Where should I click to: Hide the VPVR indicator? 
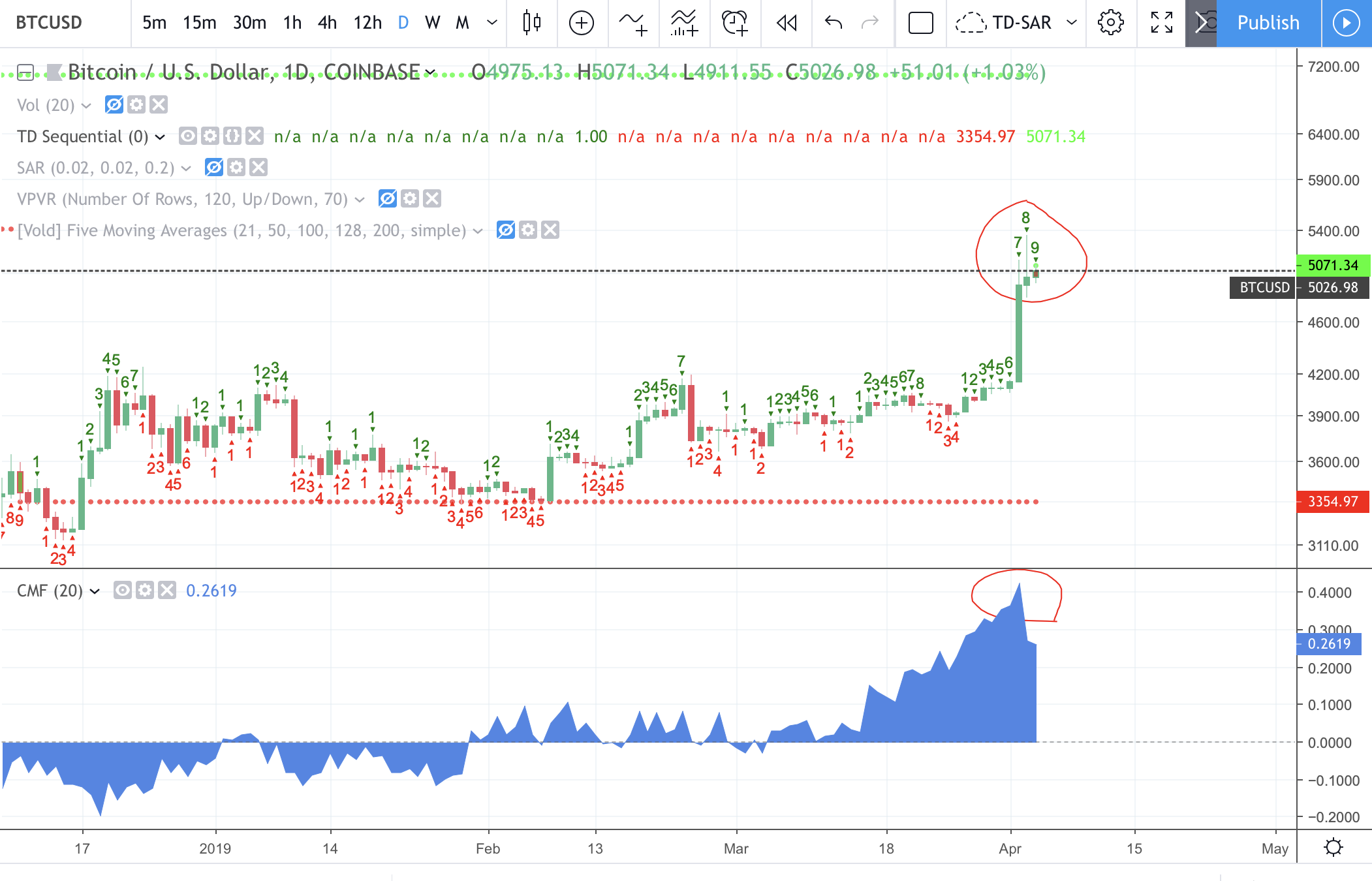(388, 199)
